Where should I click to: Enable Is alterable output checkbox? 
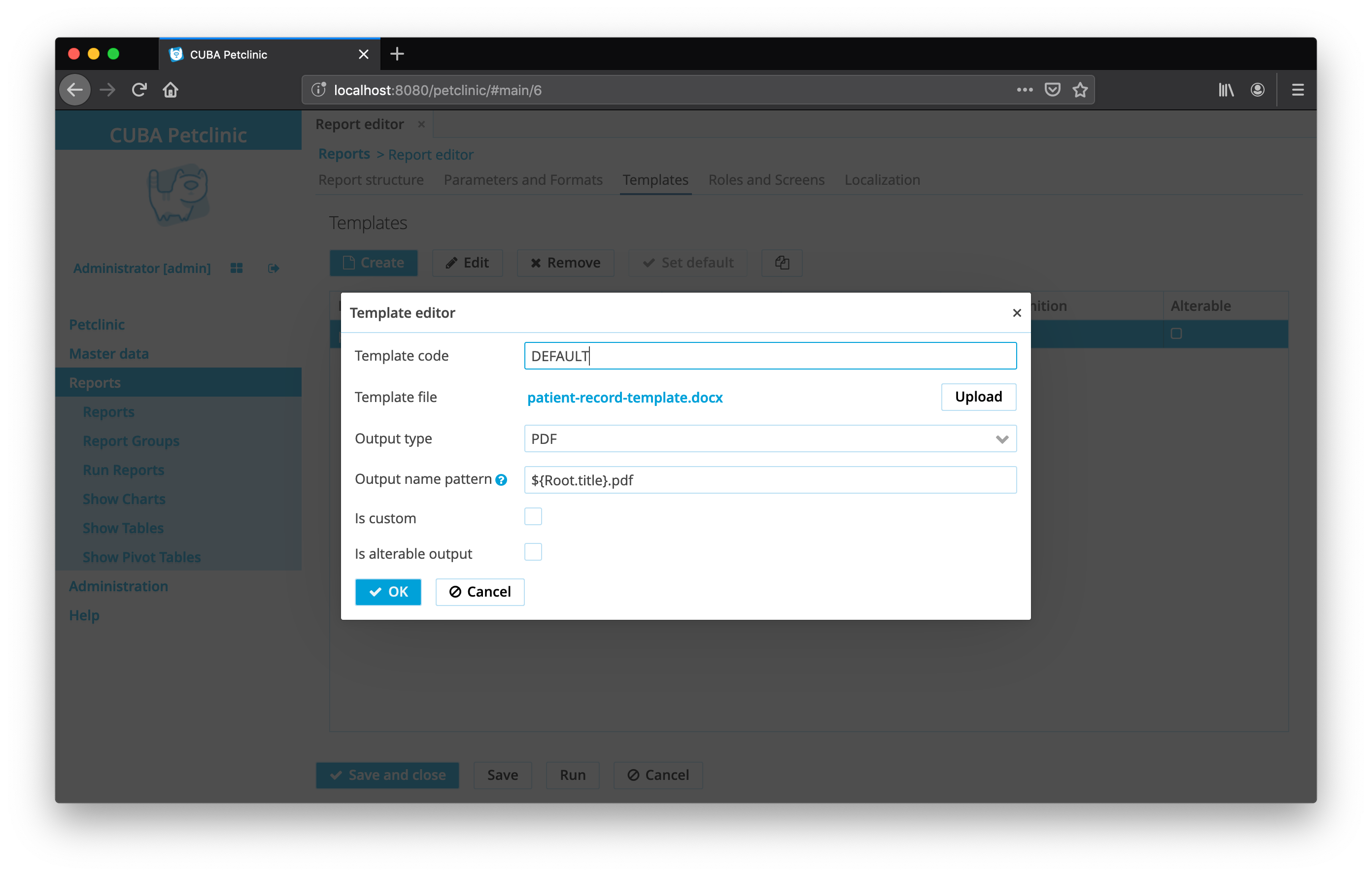click(533, 552)
